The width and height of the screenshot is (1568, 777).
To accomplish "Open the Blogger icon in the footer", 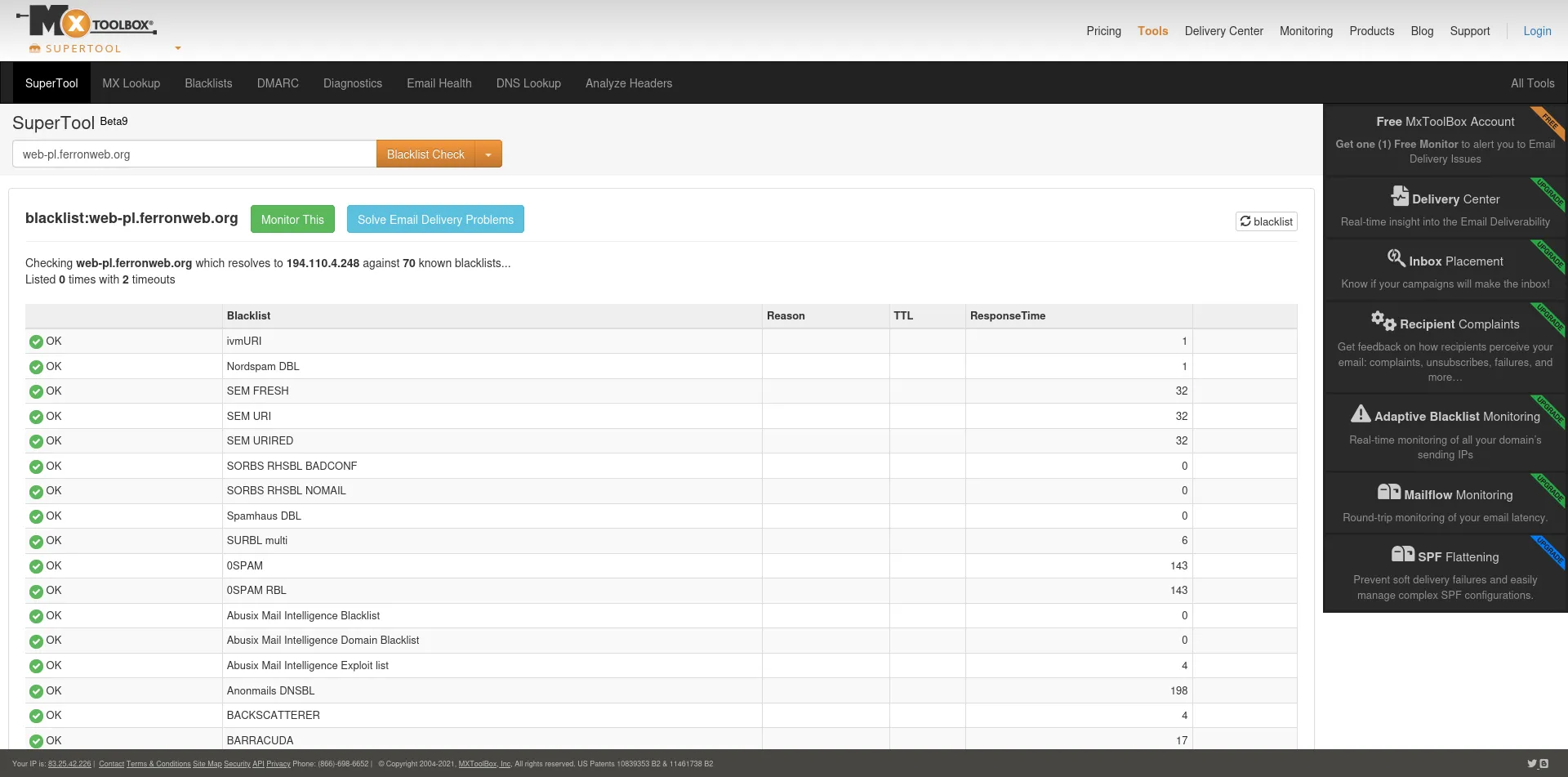I will (1544, 763).
